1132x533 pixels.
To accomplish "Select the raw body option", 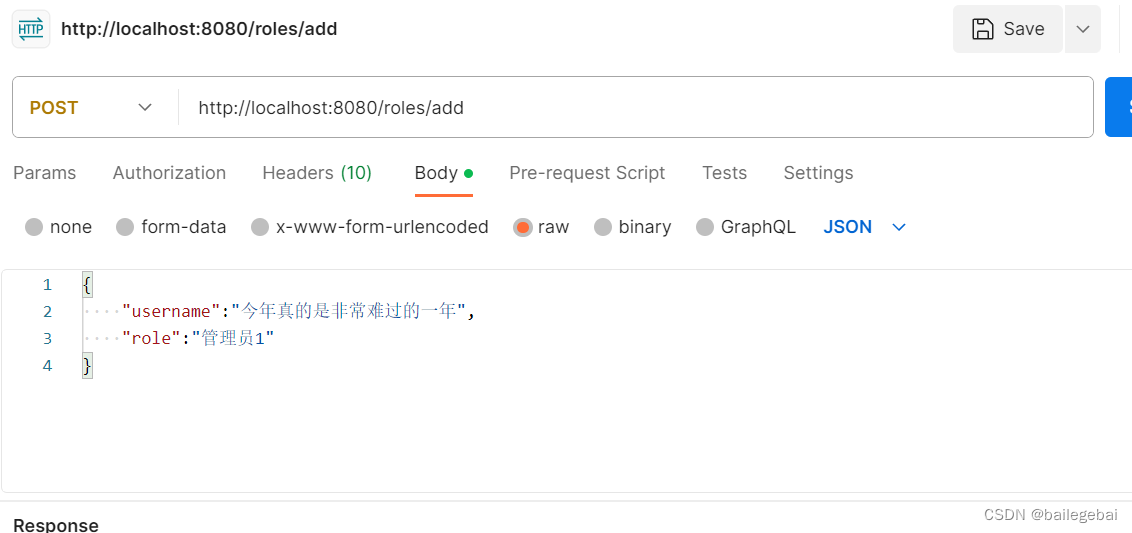I will point(522,227).
